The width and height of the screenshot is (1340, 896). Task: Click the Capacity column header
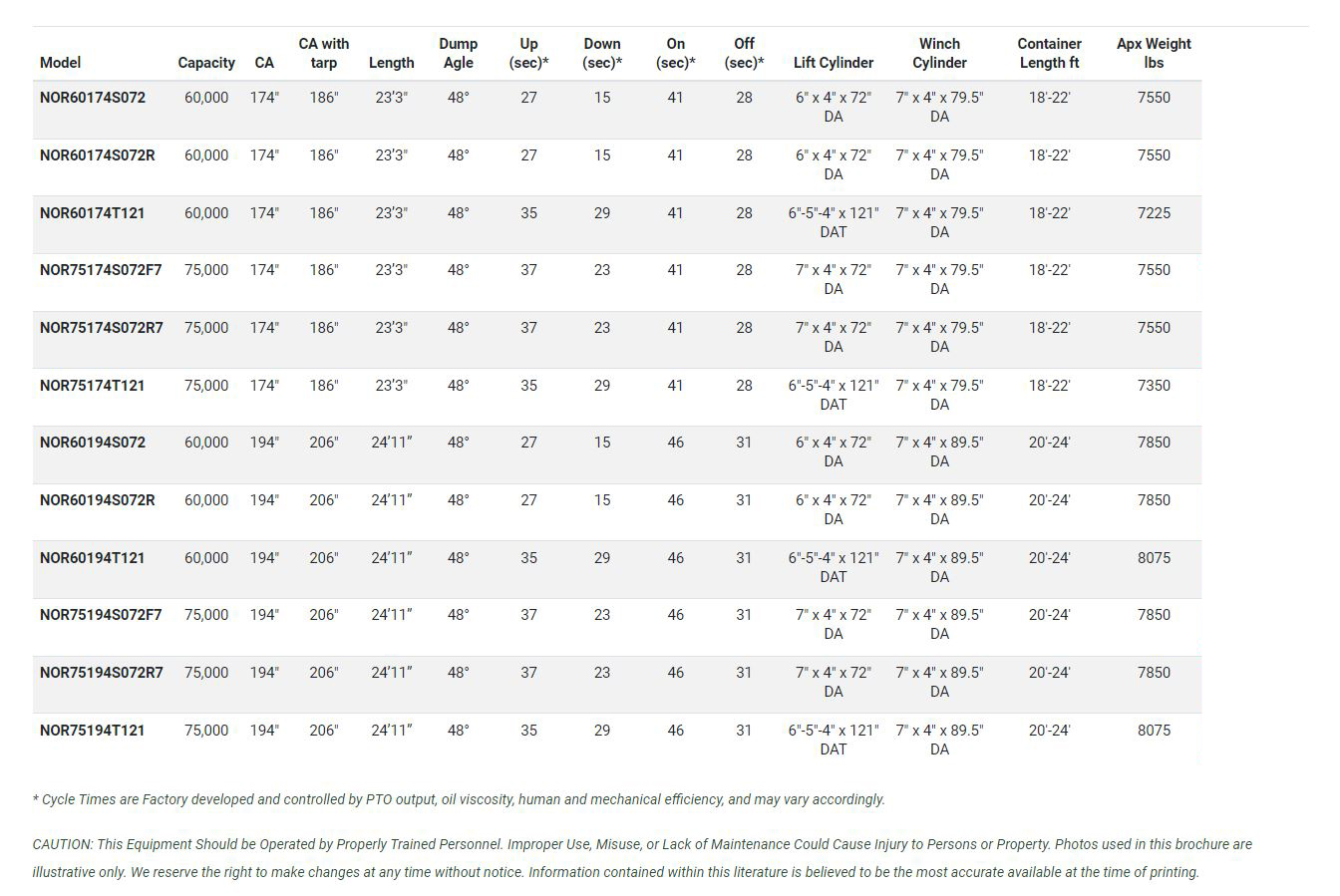click(x=206, y=63)
